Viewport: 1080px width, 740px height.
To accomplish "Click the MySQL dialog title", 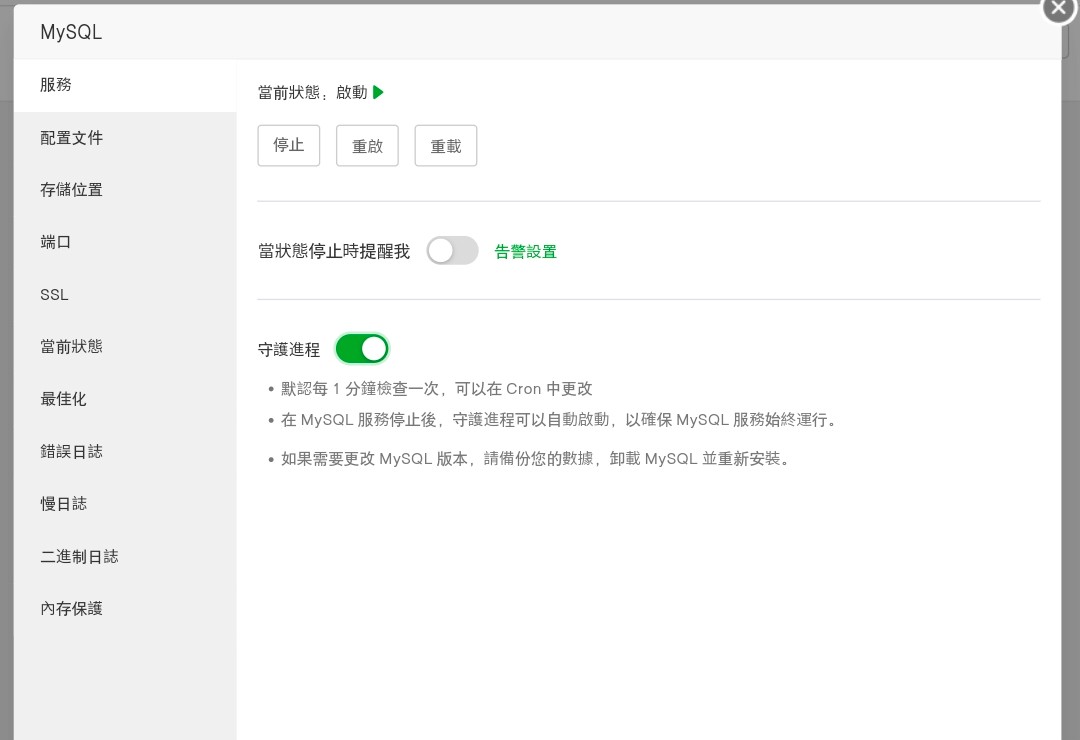I will pos(71,32).
